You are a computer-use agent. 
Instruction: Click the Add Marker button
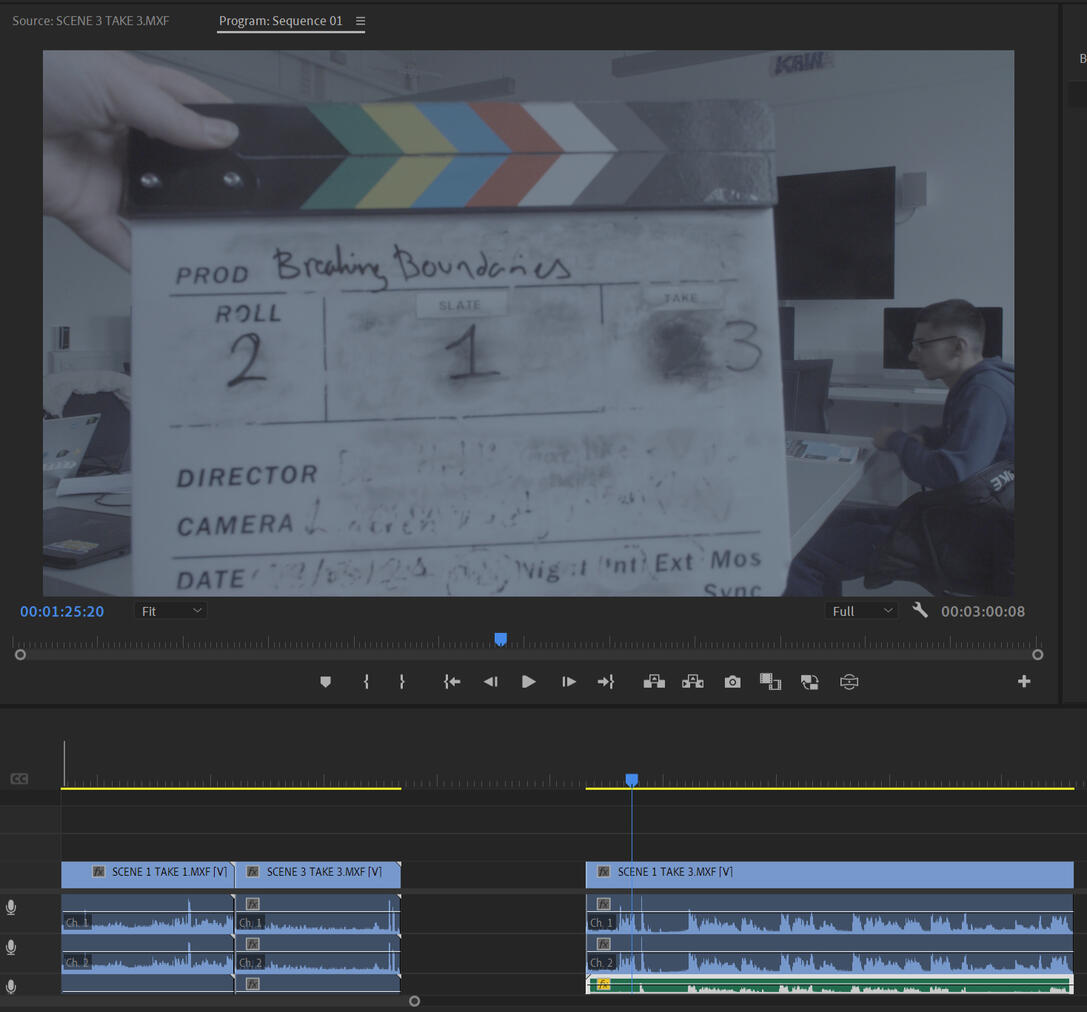[325, 682]
